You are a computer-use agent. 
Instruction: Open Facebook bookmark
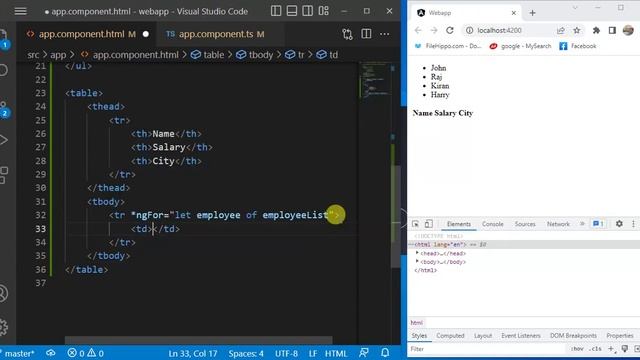coord(578,46)
